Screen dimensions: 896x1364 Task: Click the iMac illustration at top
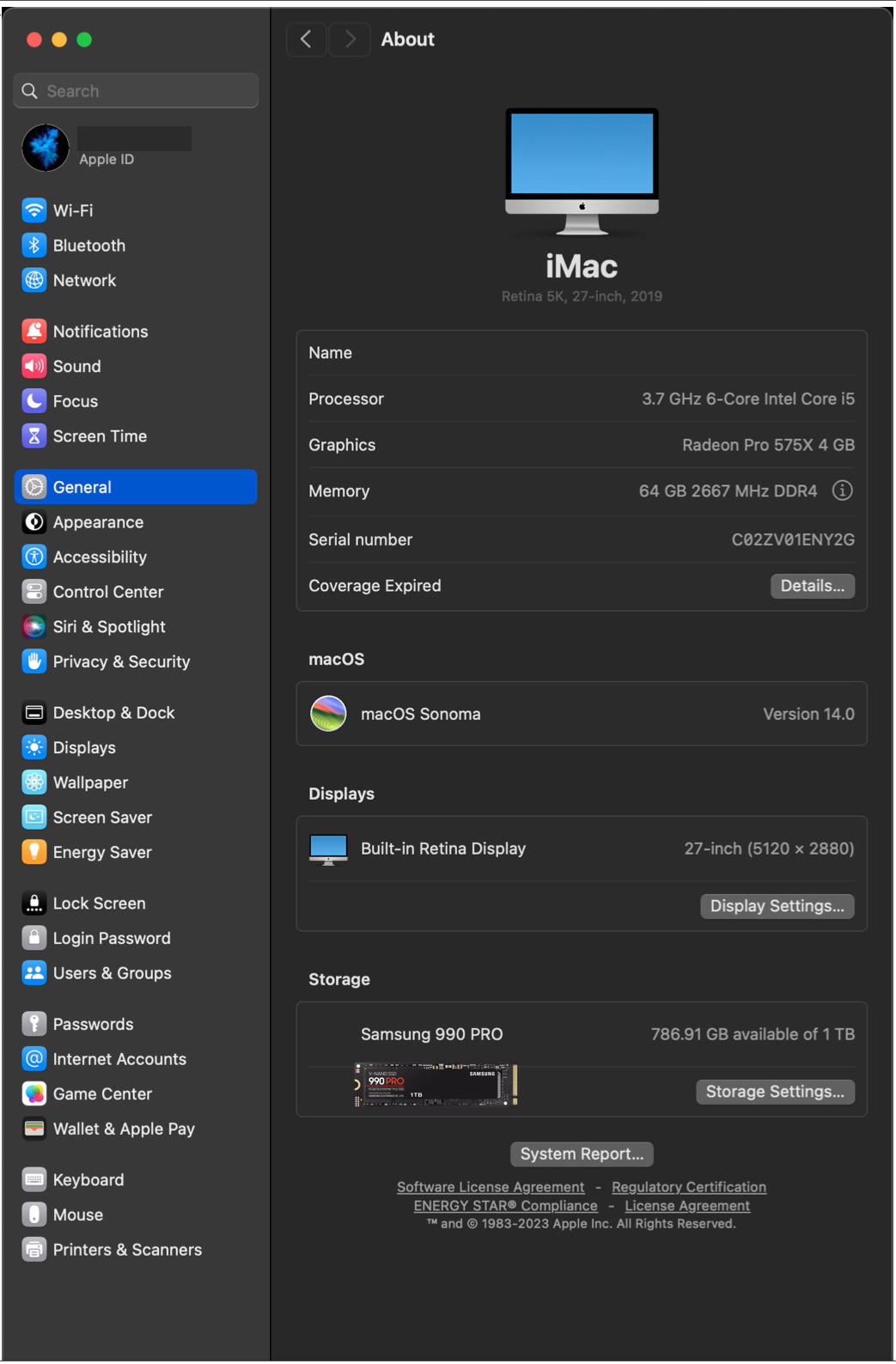(x=582, y=171)
